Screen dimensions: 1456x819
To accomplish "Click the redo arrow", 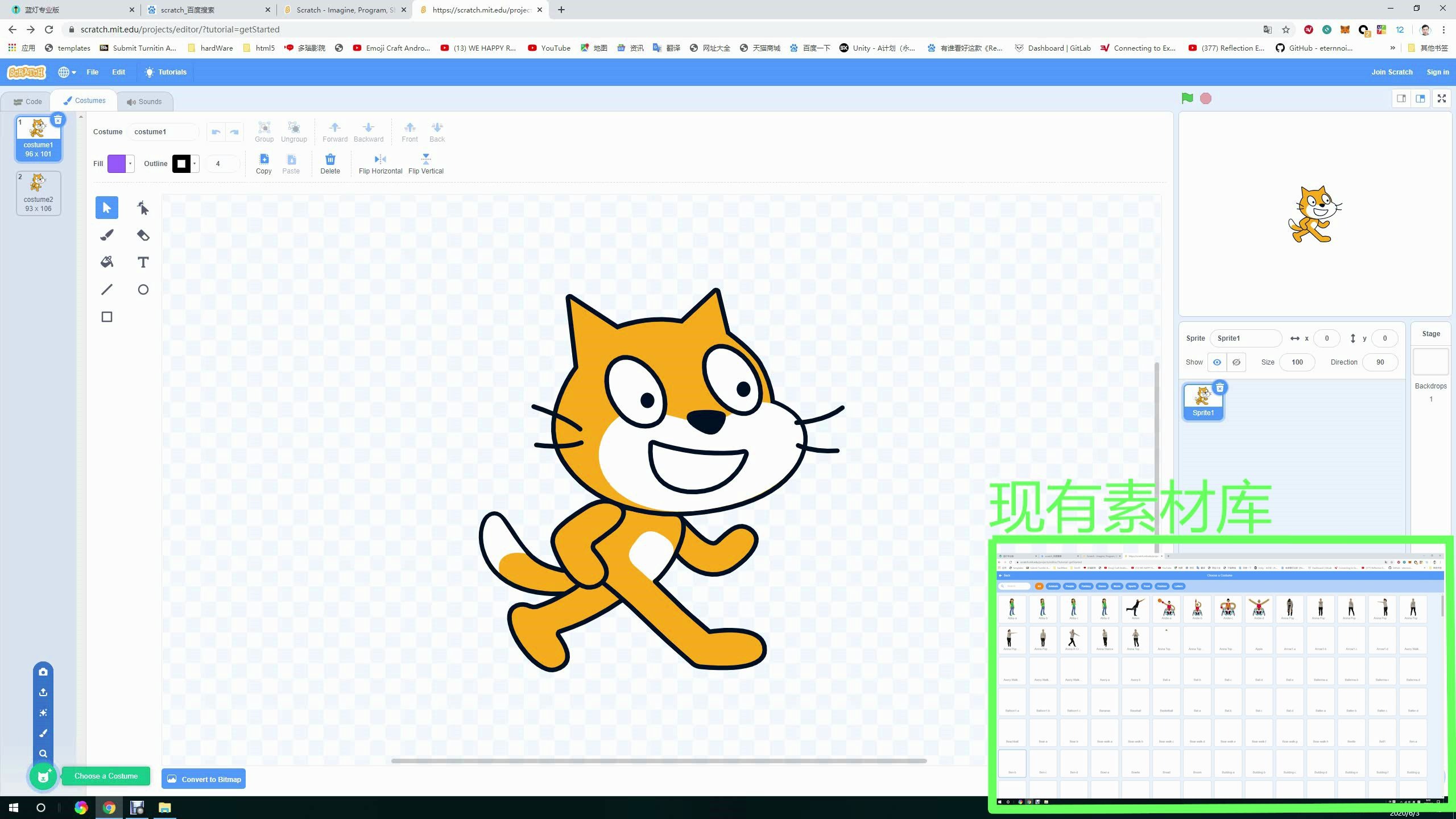I will tap(234, 132).
